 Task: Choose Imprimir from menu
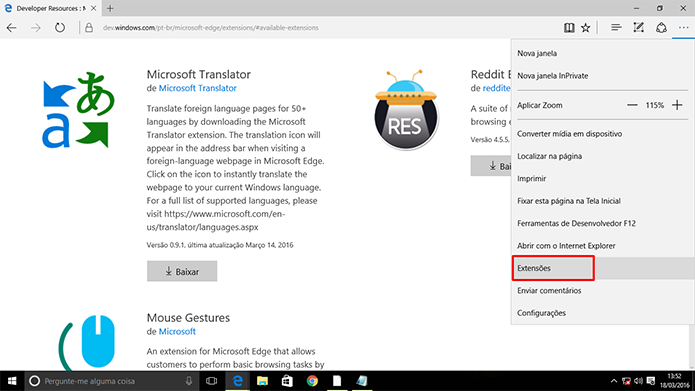603,179
